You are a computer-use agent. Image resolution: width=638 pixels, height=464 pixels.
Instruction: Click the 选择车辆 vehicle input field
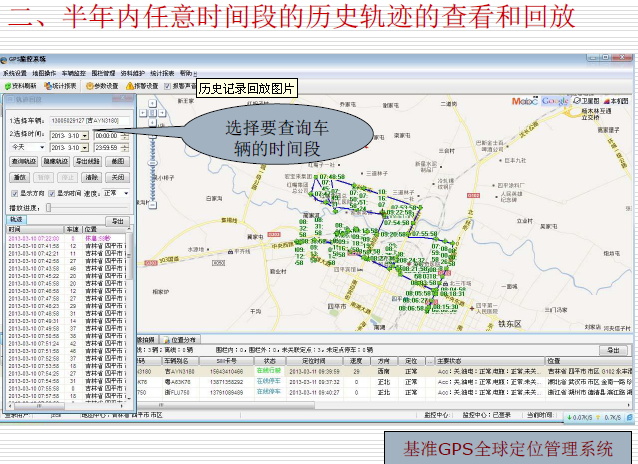90,121
